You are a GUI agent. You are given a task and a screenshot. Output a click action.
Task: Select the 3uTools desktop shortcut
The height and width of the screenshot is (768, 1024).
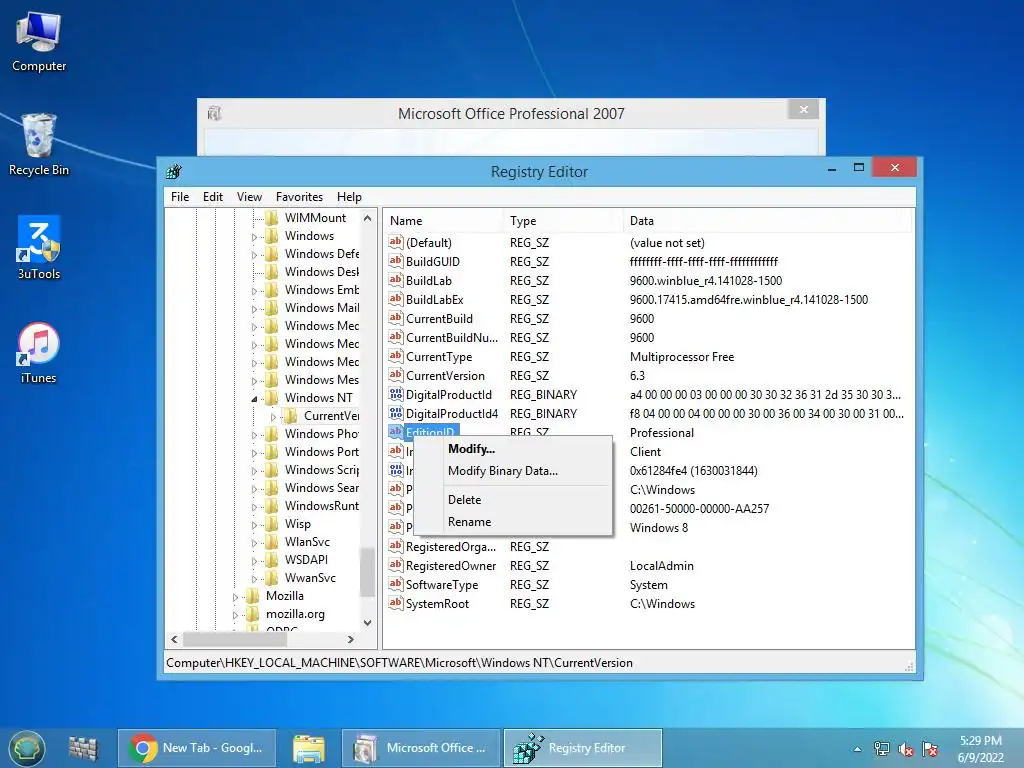[39, 248]
